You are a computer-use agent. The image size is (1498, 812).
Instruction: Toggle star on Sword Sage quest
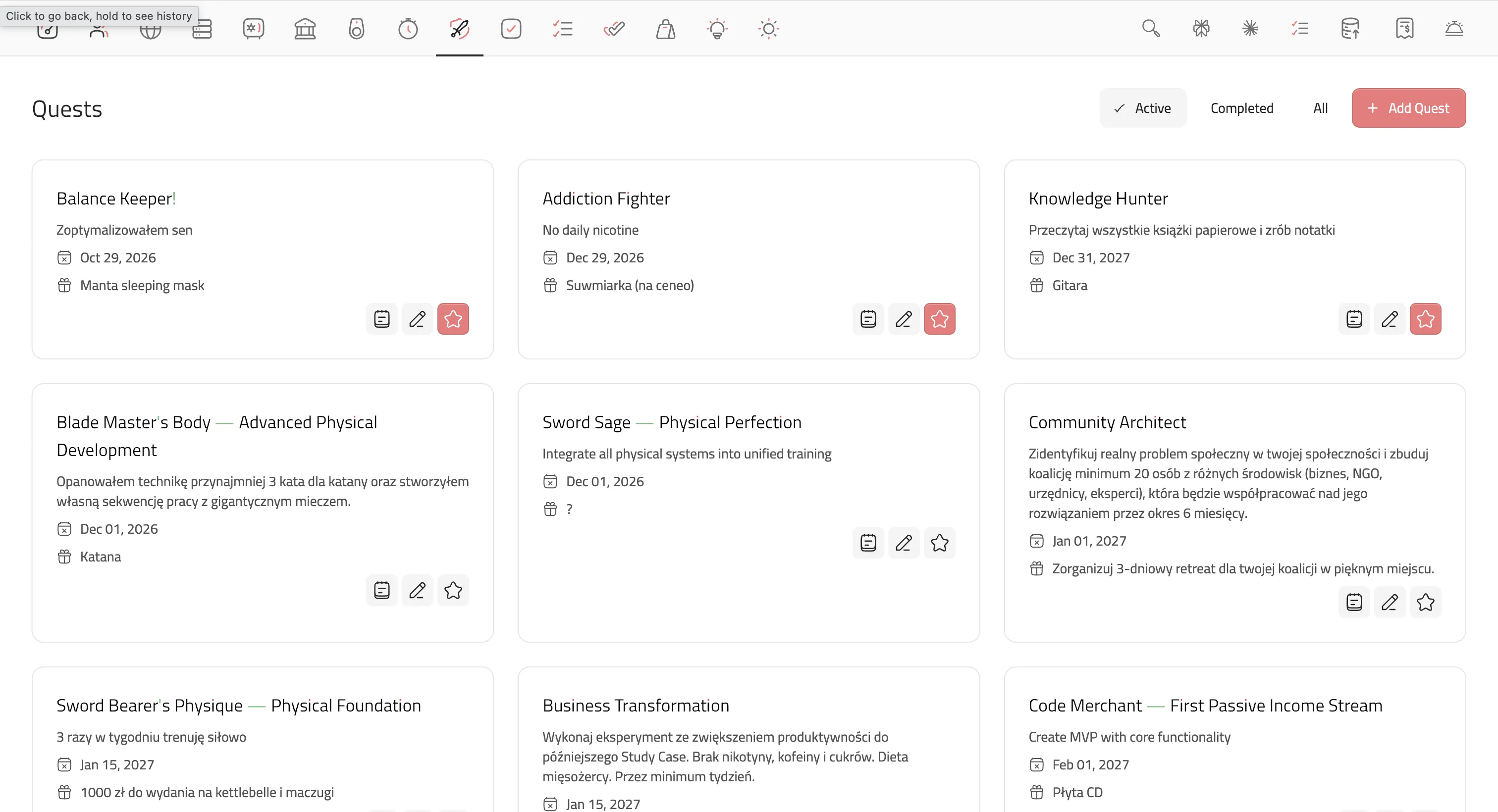[x=939, y=542]
